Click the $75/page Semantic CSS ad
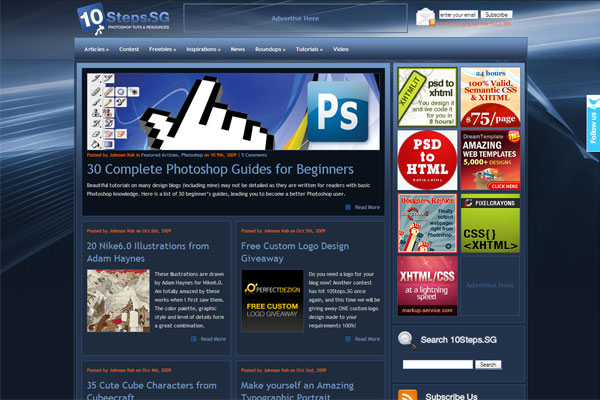600x400 pixels. tap(490, 97)
